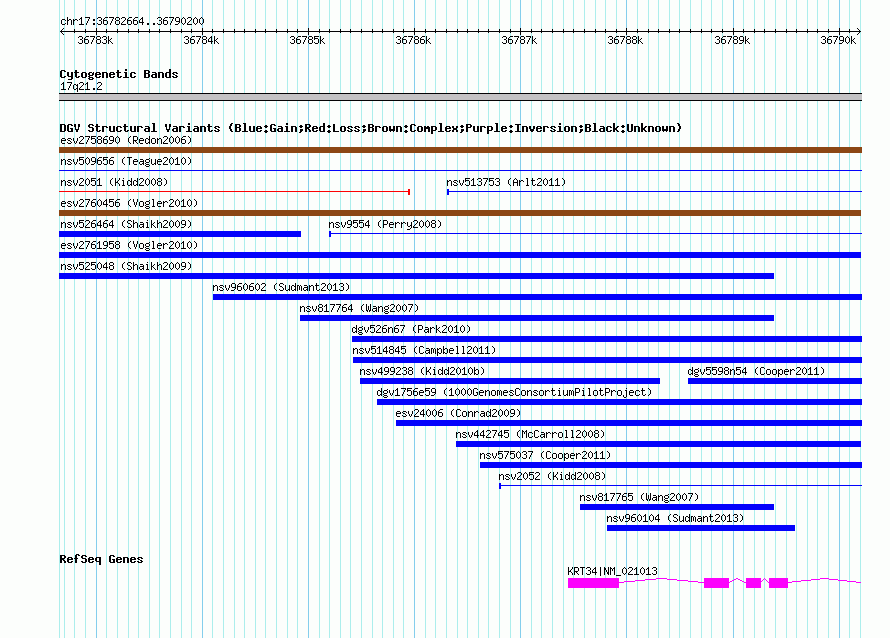The height and width of the screenshot is (638, 890).
Task: Click the 36789k ruler label
Action: pyautogui.click(x=732, y=40)
